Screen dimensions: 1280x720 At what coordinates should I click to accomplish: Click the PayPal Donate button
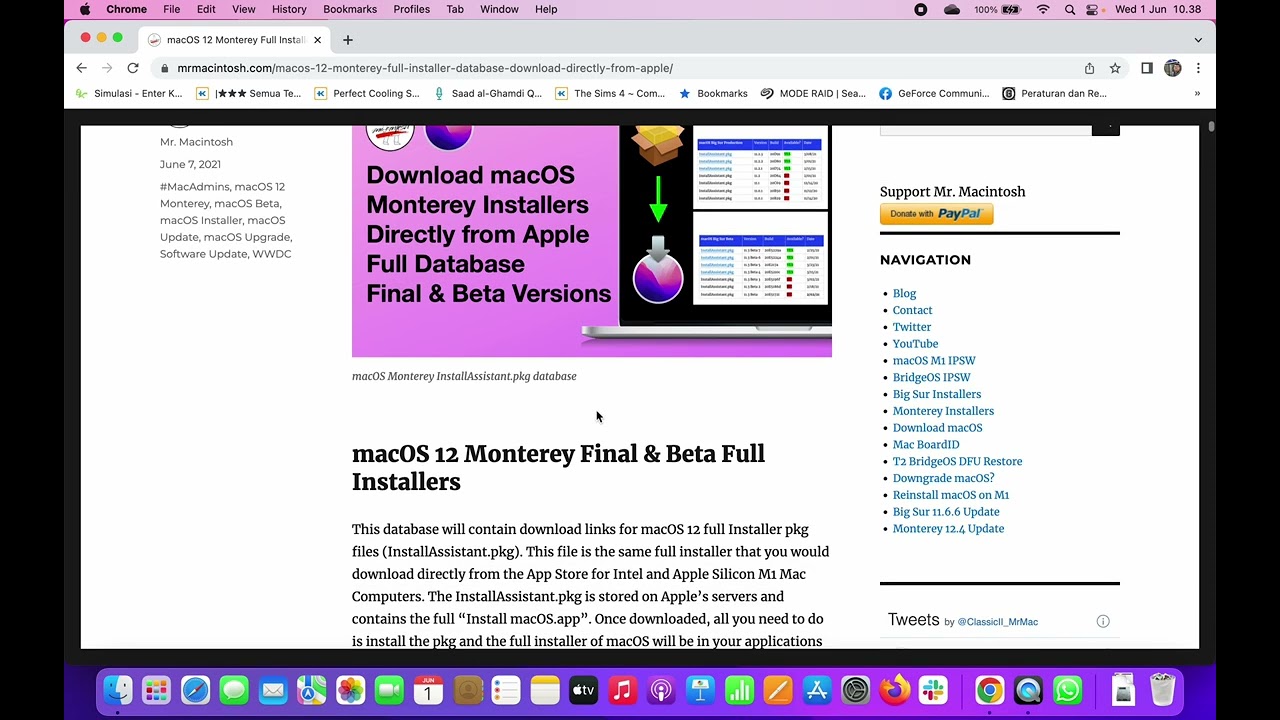[x=936, y=214]
